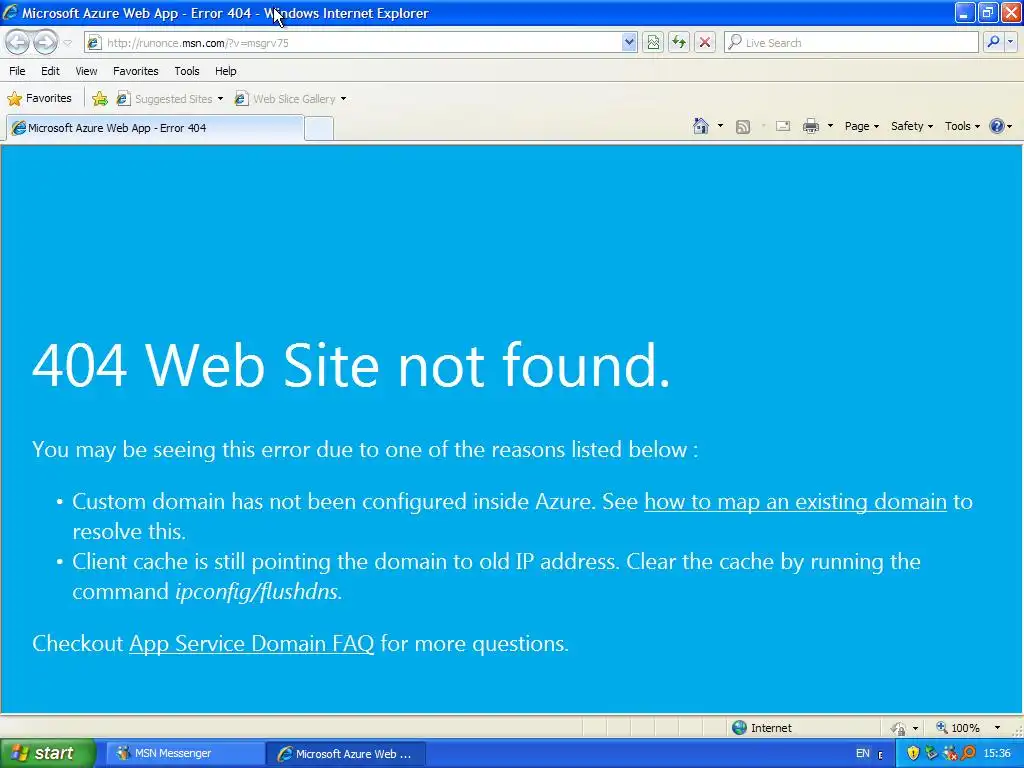
Task: Click the ipconfig/flushdns italic text
Action: point(257,592)
